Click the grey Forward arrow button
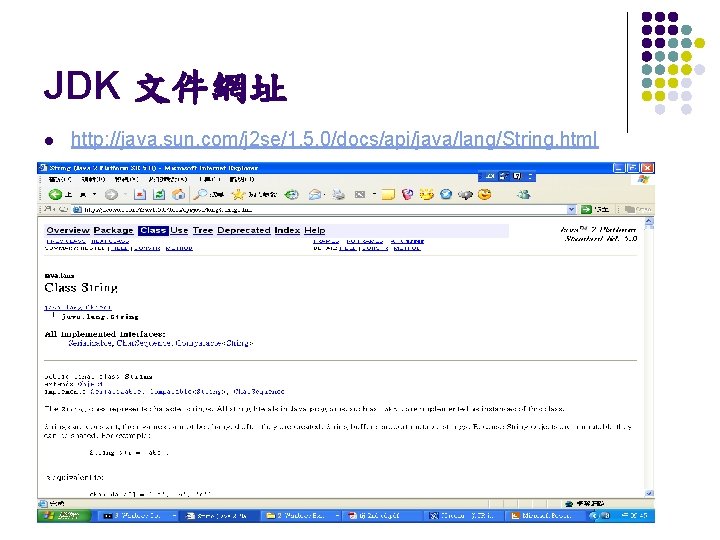Image resolution: width=720 pixels, height=540 pixels. 111,195
